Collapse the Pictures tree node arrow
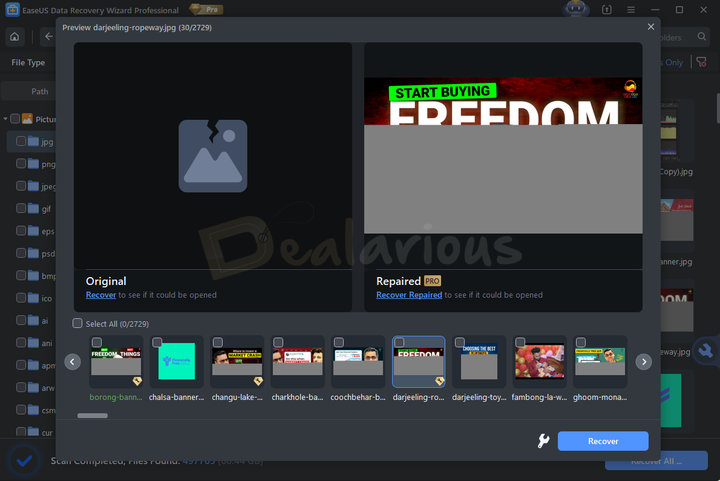 (6, 119)
